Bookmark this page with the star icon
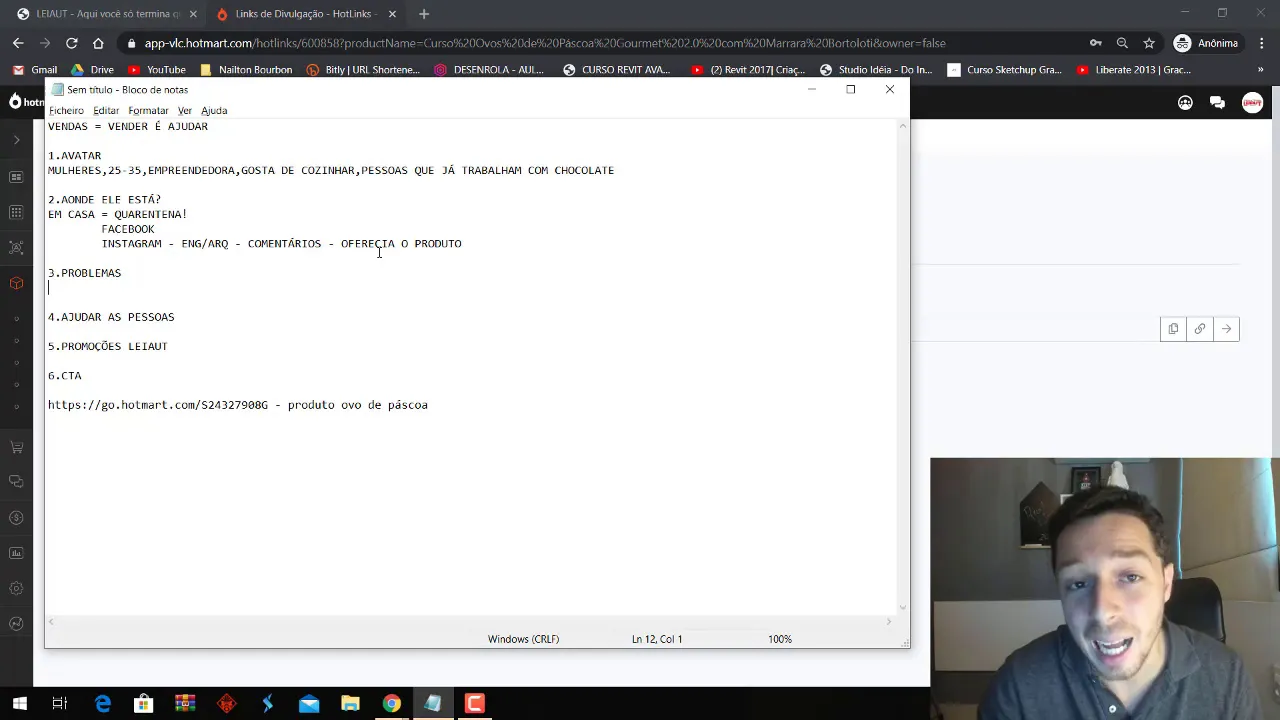 [x=1149, y=43]
